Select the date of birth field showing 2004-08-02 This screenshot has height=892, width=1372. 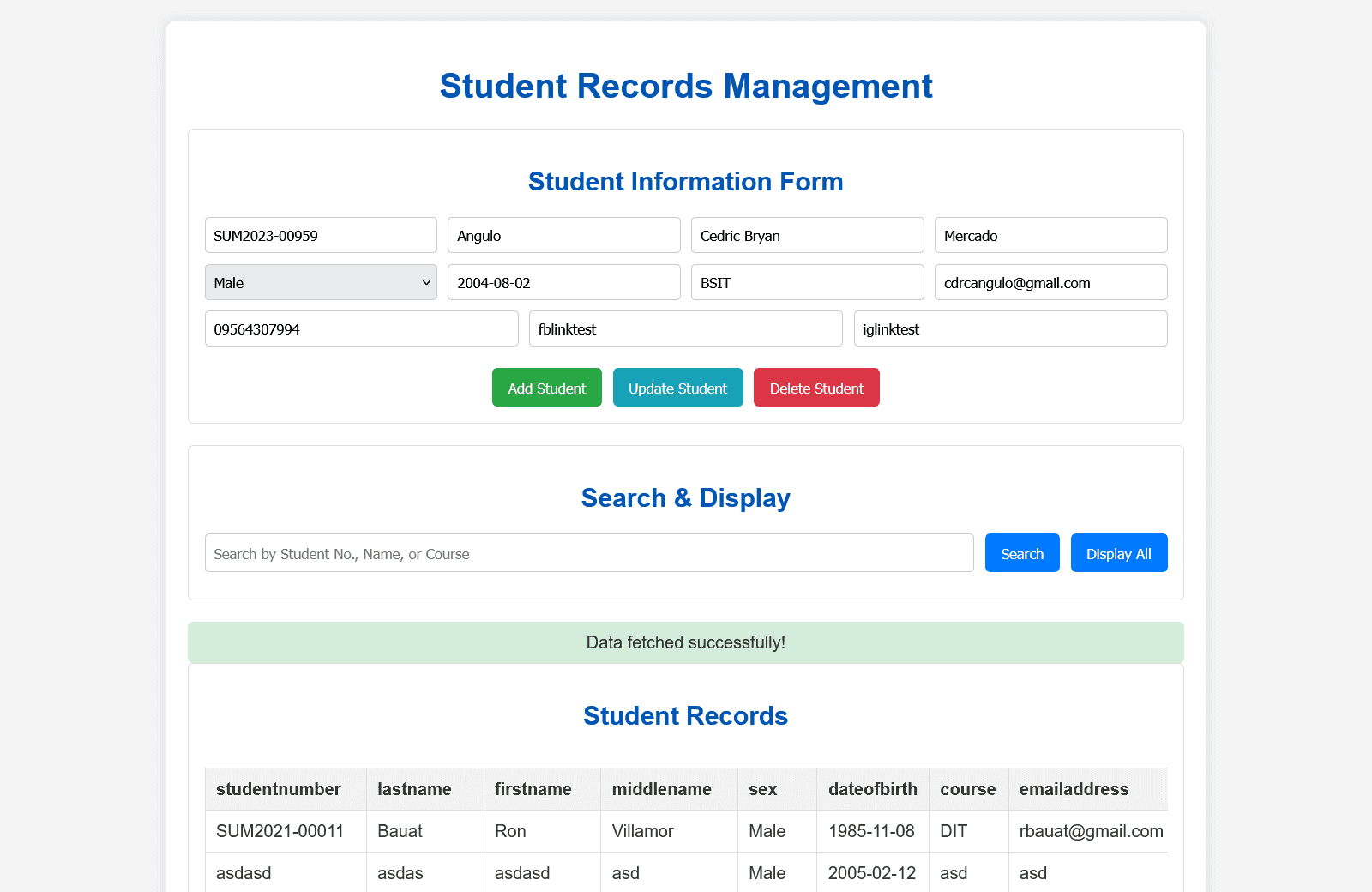(x=563, y=282)
